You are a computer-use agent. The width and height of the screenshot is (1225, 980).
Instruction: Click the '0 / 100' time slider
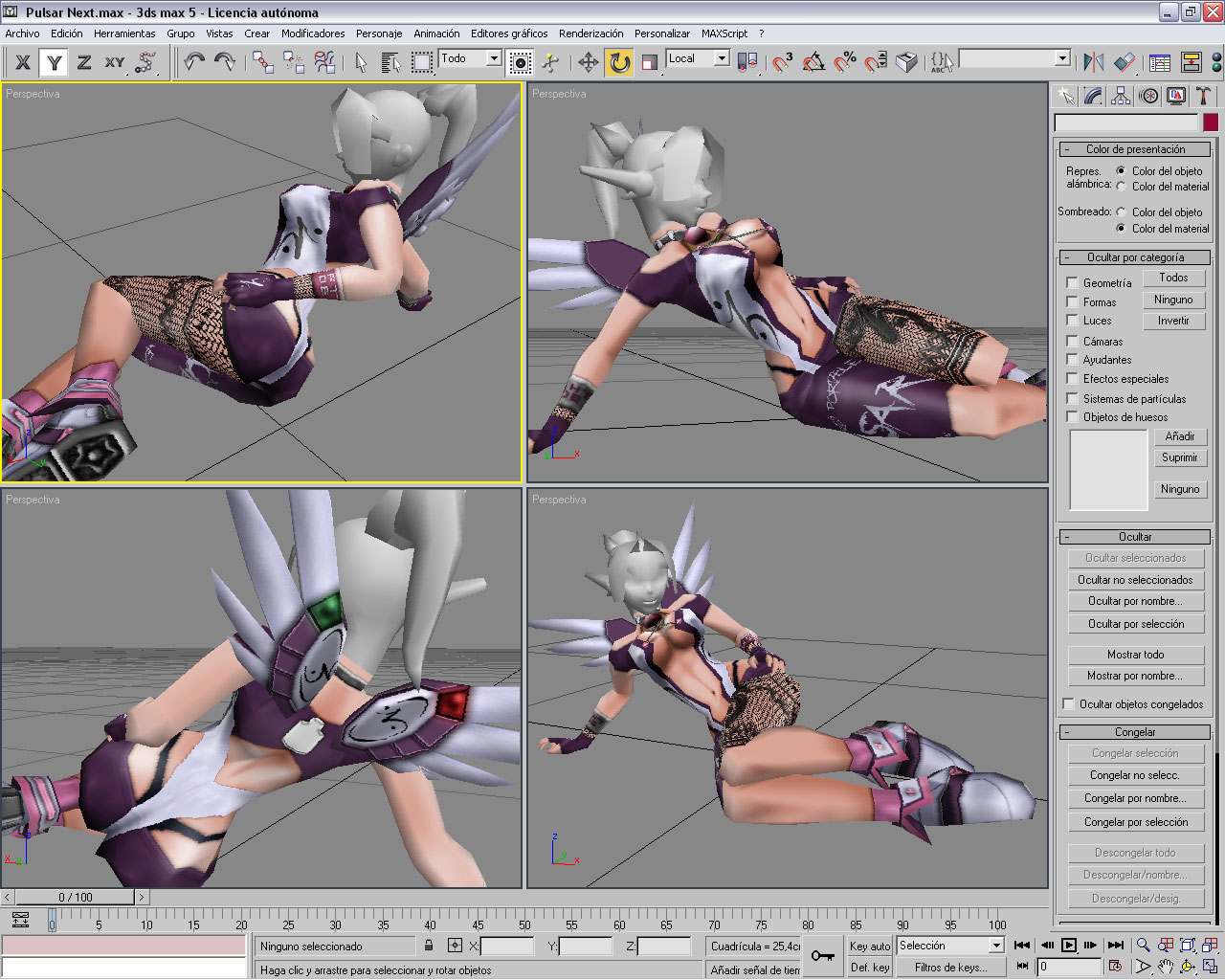click(x=76, y=898)
